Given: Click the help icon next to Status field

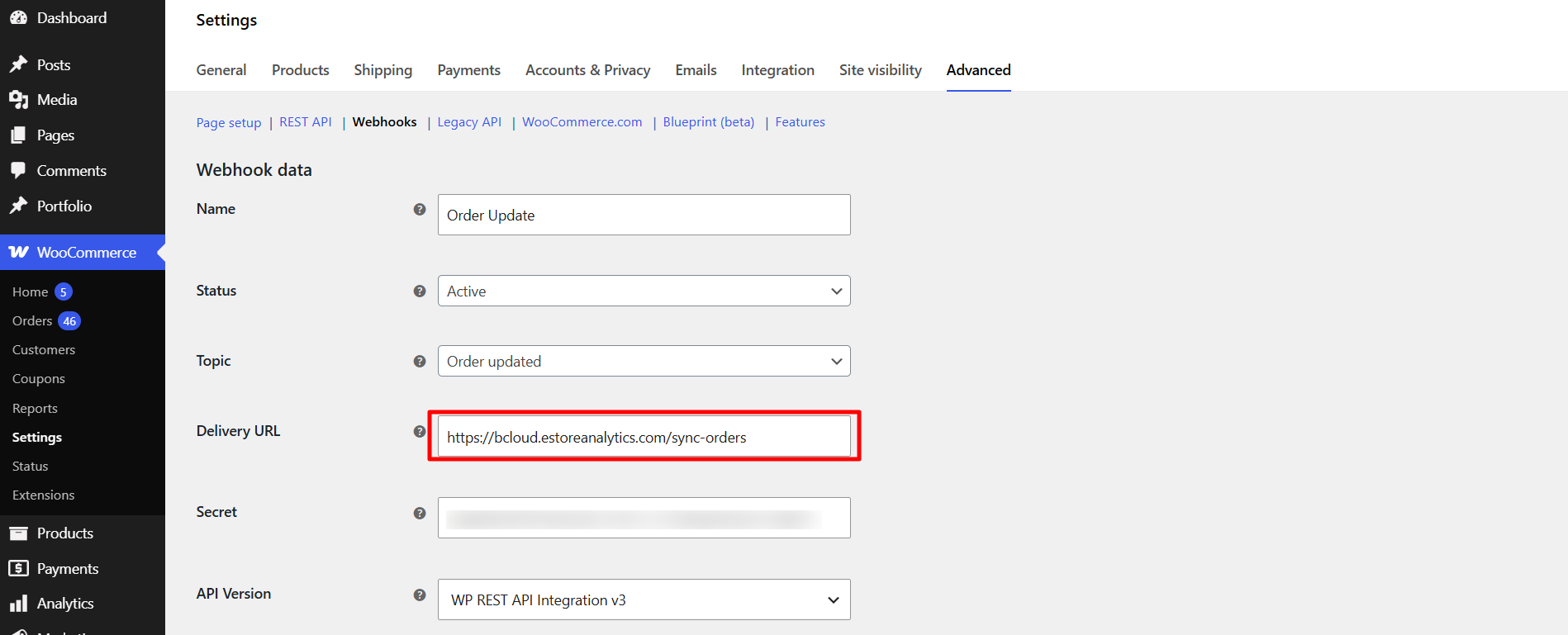Looking at the screenshot, I should [420, 291].
